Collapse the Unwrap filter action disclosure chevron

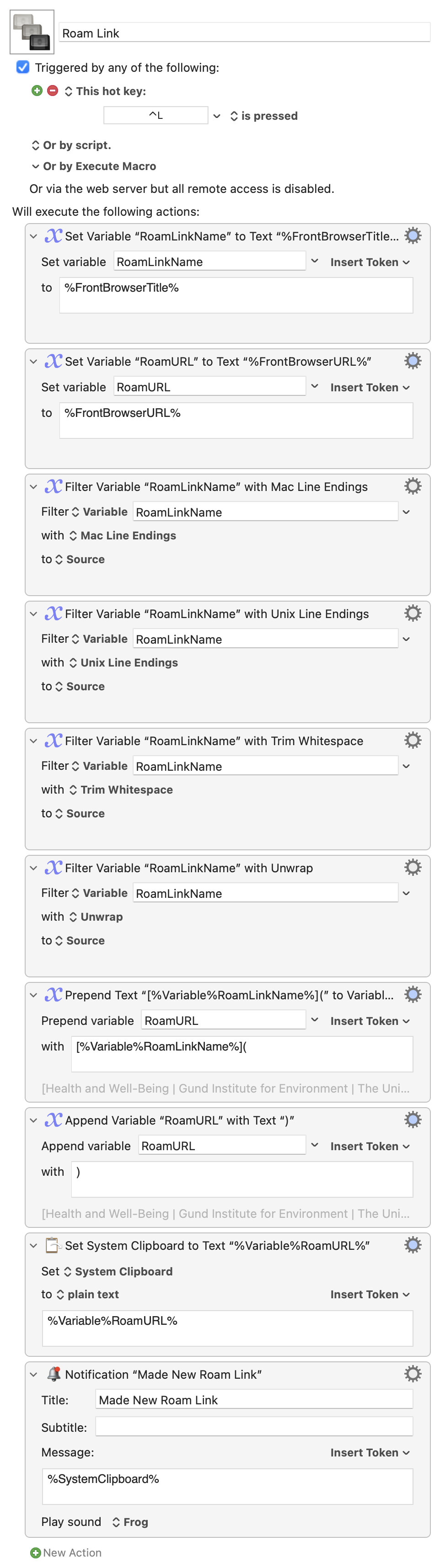tap(33, 867)
